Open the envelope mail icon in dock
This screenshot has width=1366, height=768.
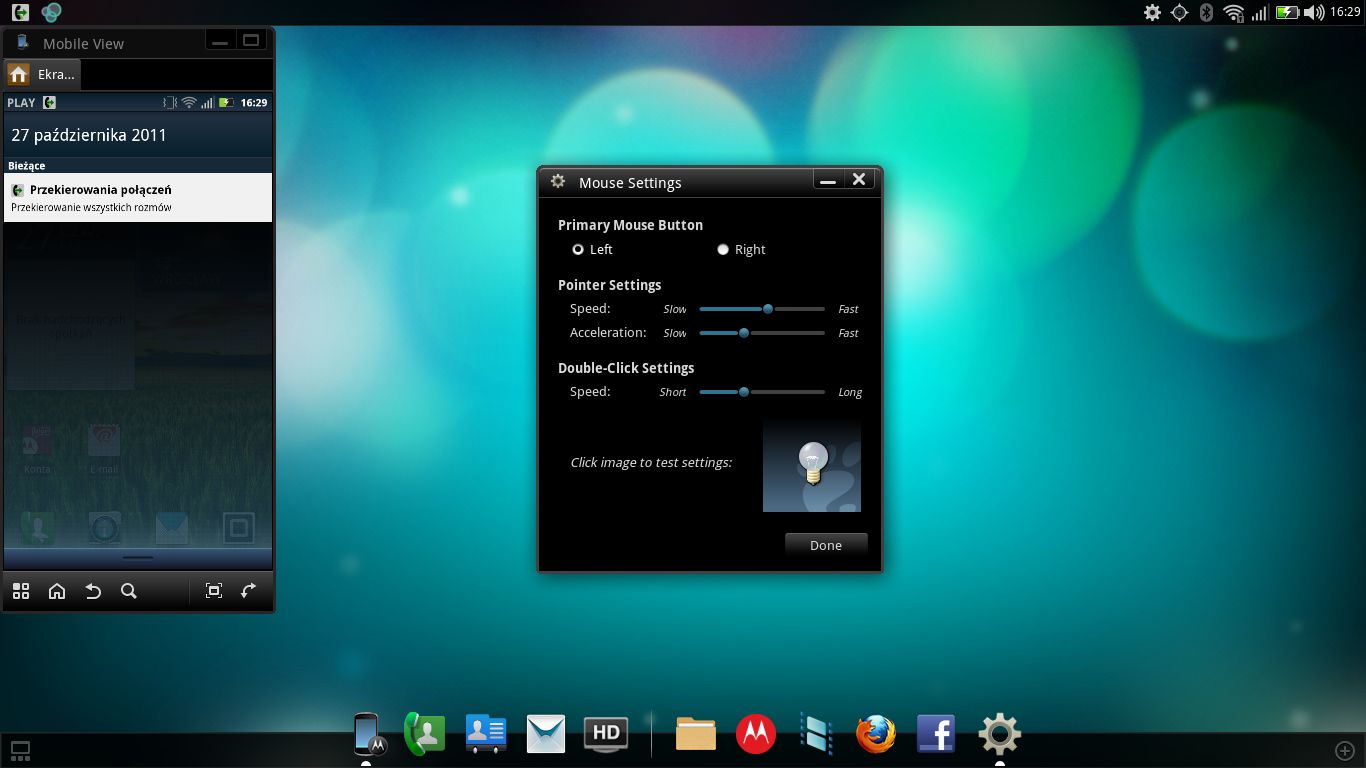pos(546,735)
